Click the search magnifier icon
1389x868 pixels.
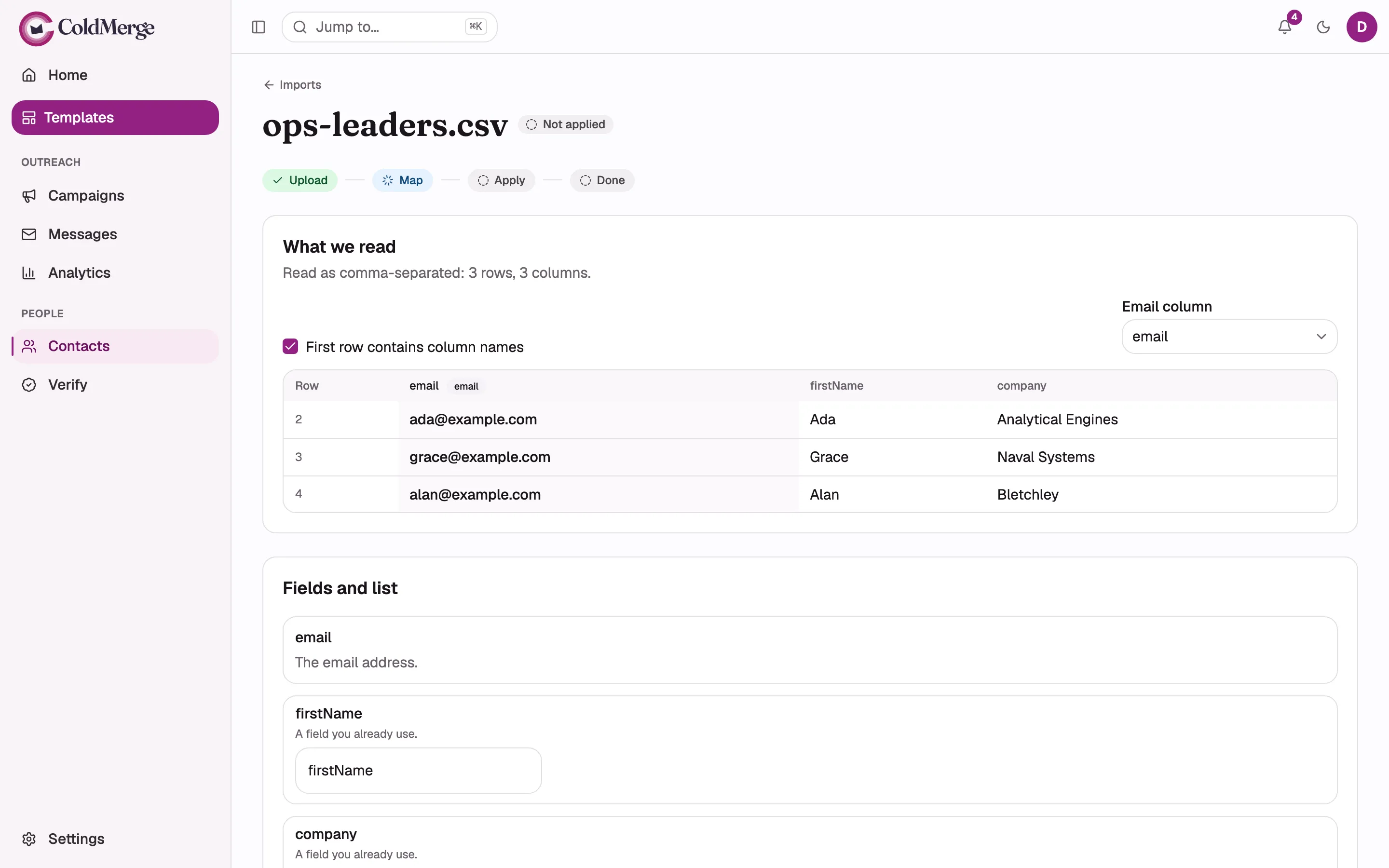click(300, 27)
